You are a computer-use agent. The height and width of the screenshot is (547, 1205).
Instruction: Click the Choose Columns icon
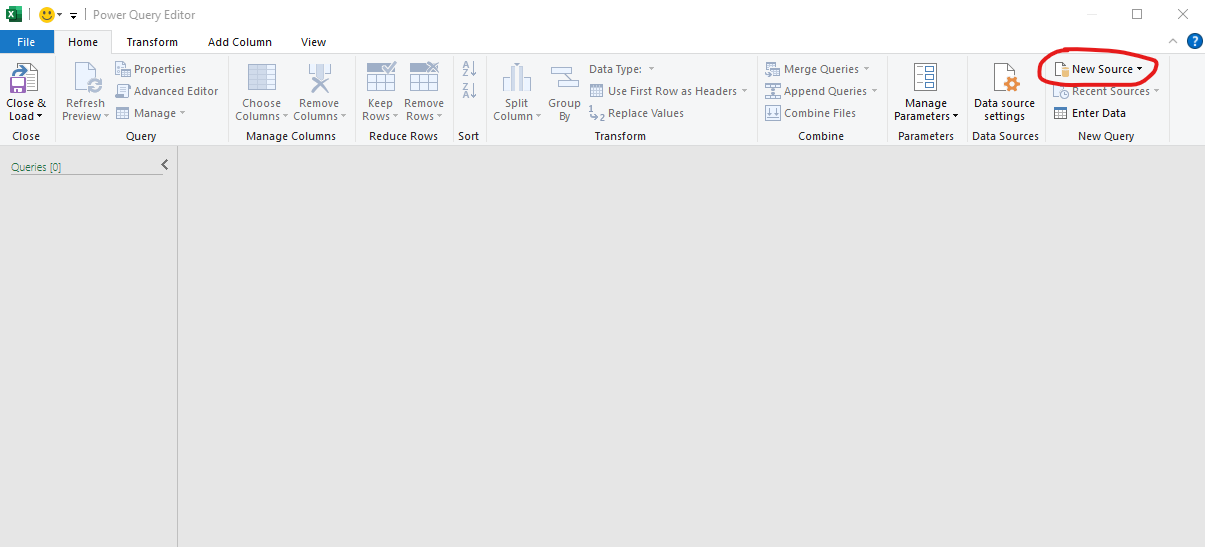261,78
